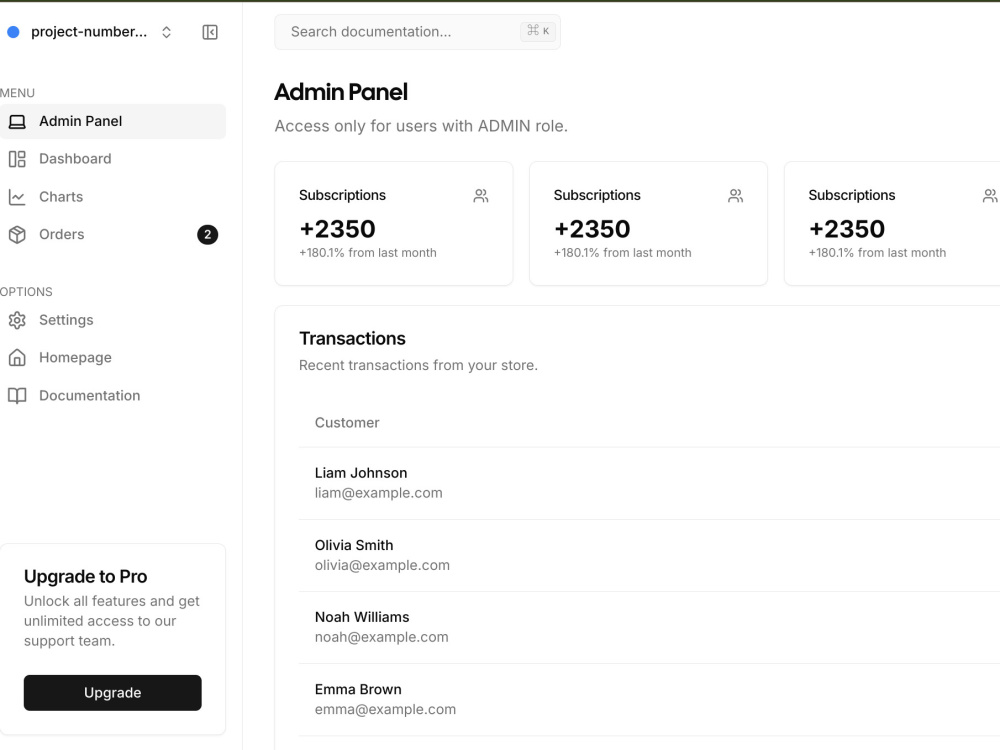1000x750 pixels.
Task: Click the blue project logo dot
Action: coord(13,31)
